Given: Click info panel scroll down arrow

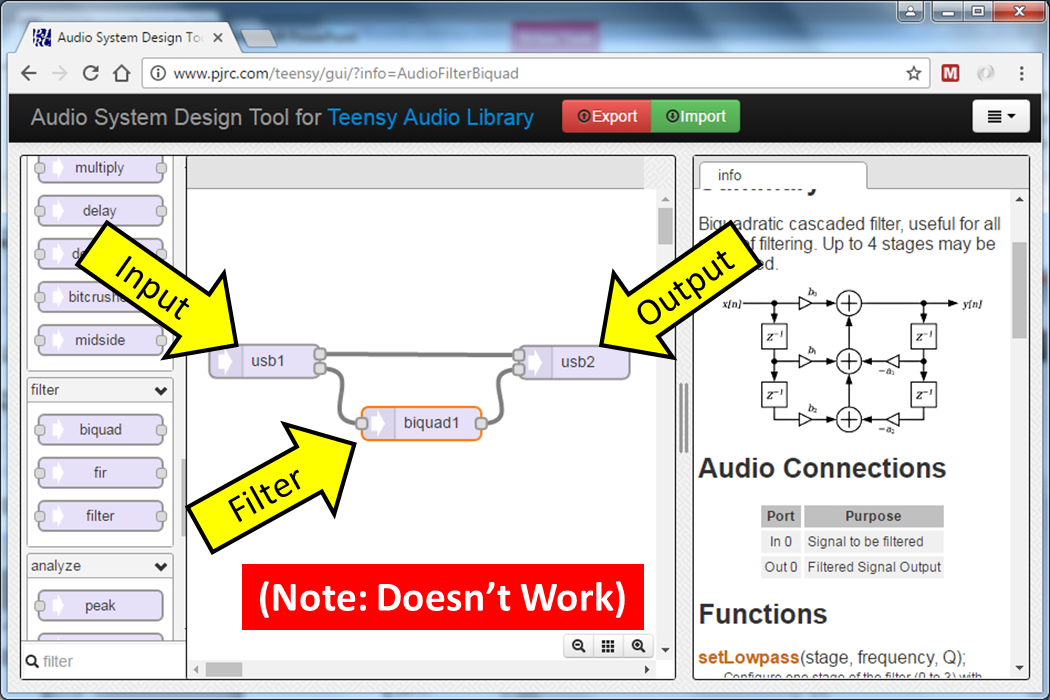Looking at the screenshot, I should point(1019,668).
